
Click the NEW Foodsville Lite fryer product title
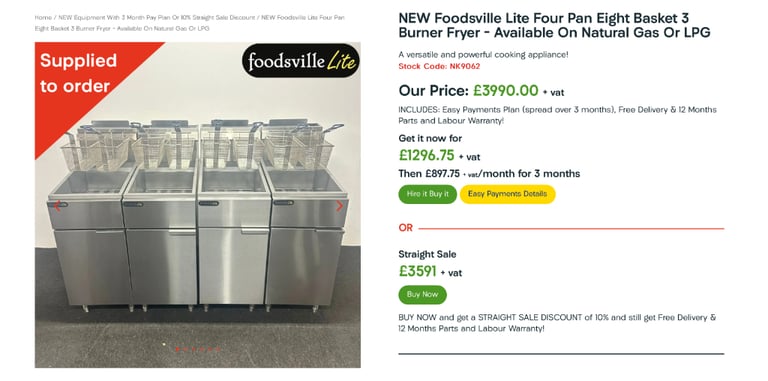tap(554, 25)
